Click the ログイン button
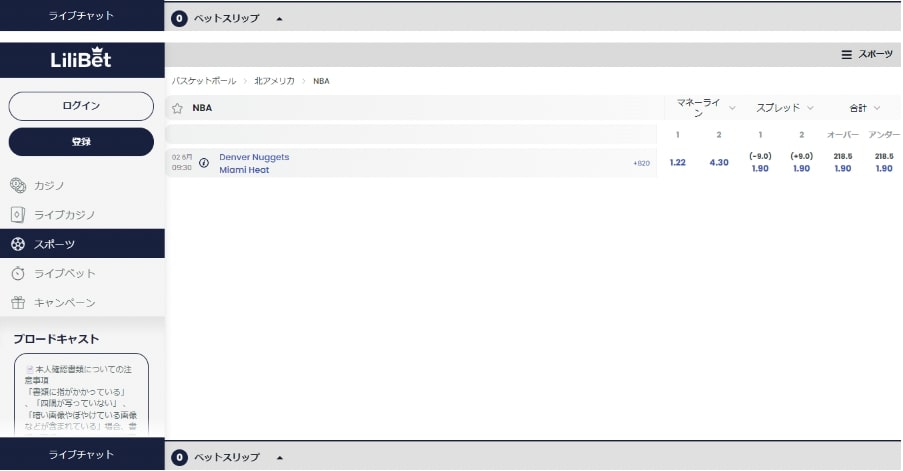The image size is (903, 471). pyautogui.click(x=81, y=106)
